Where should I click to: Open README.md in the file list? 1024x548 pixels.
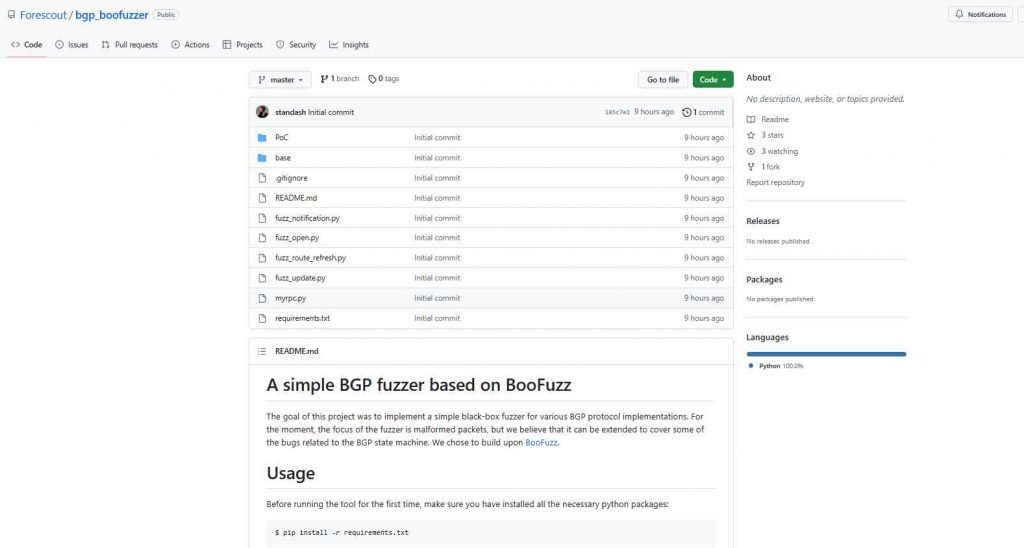point(296,198)
